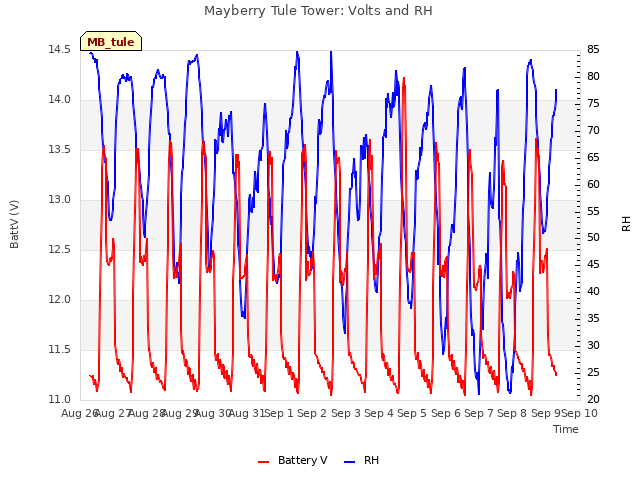Click the 40 tick on RH axis
640x480 pixels.
click(x=593, y=291)
